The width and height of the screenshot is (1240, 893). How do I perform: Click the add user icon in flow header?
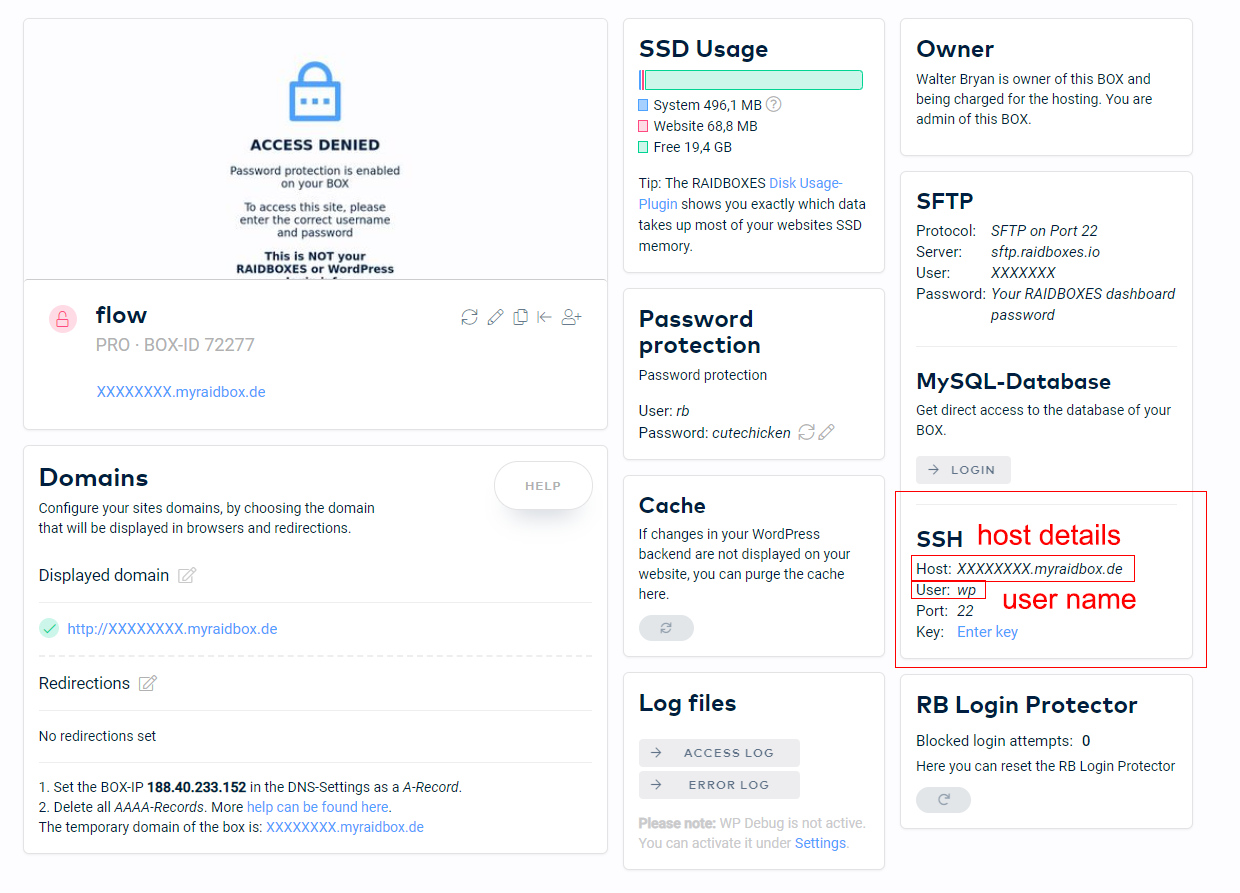coord(572,317)
